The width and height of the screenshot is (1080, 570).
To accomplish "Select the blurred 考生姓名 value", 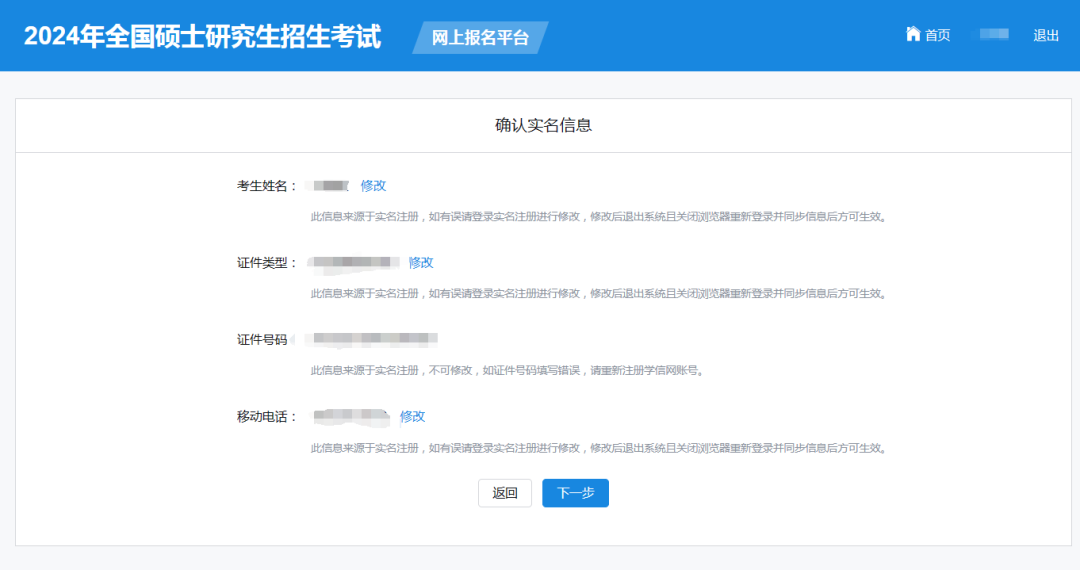I will (x=329, y=185).
